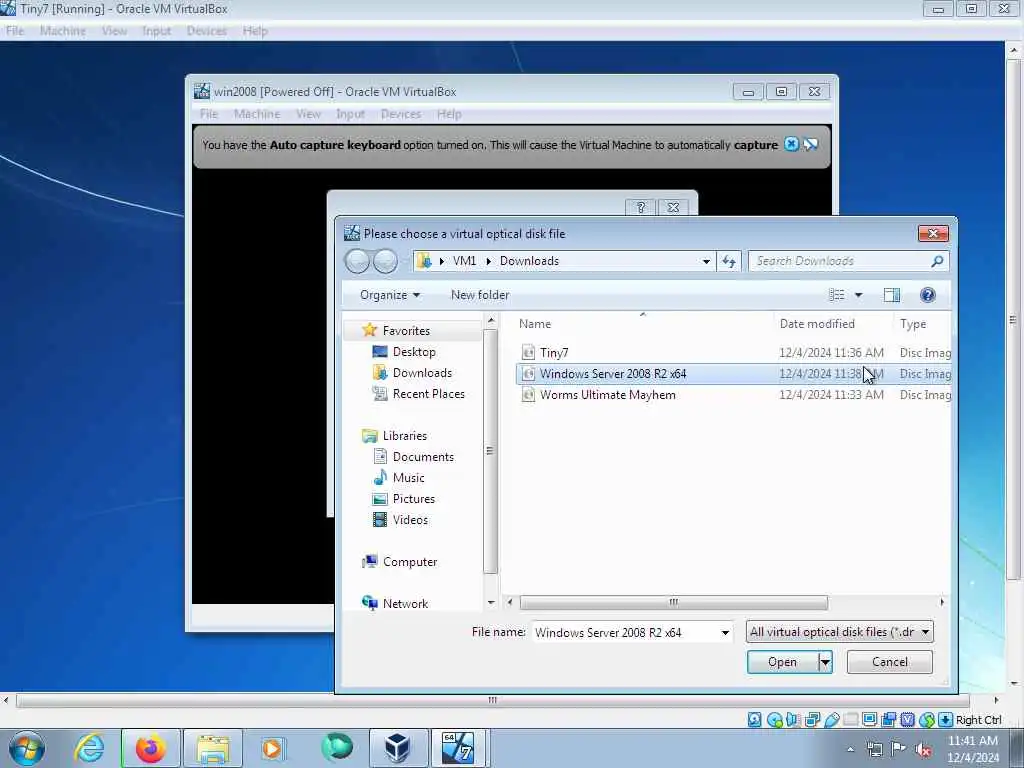Open win2008 window's Help menu
Viewport: 1024px width, 768px height.
[x=449, y=114]
